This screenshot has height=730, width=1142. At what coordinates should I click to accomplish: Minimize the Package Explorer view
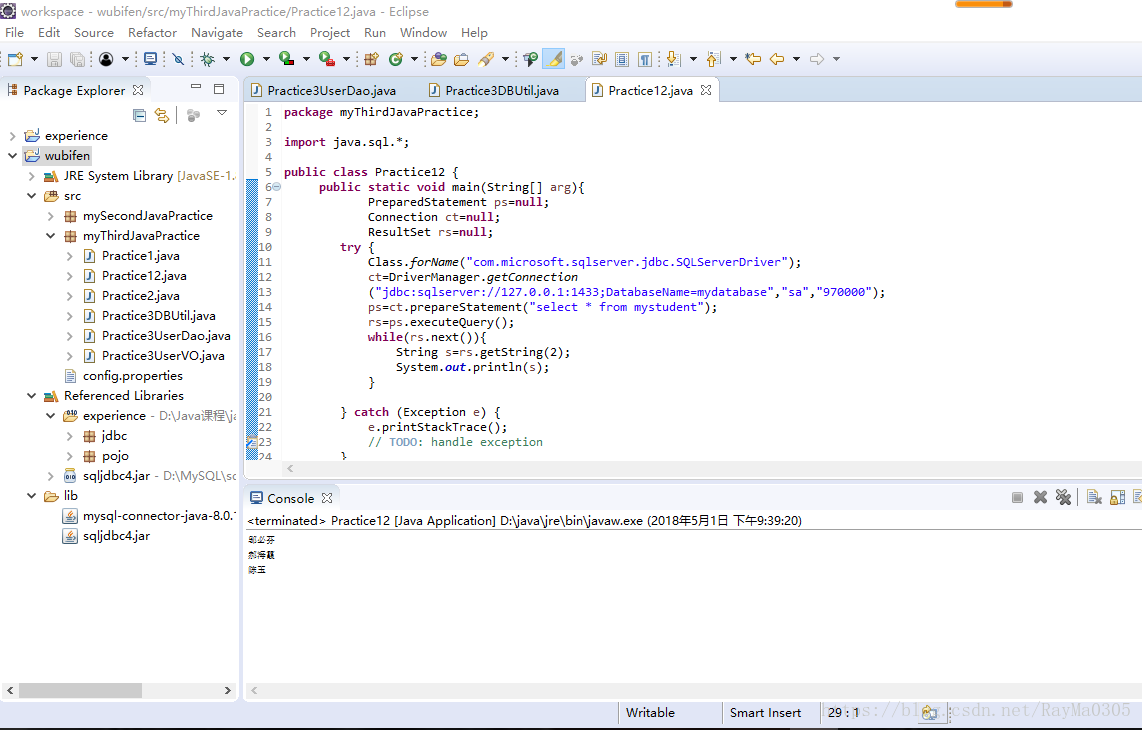click(x=195, y=87)
